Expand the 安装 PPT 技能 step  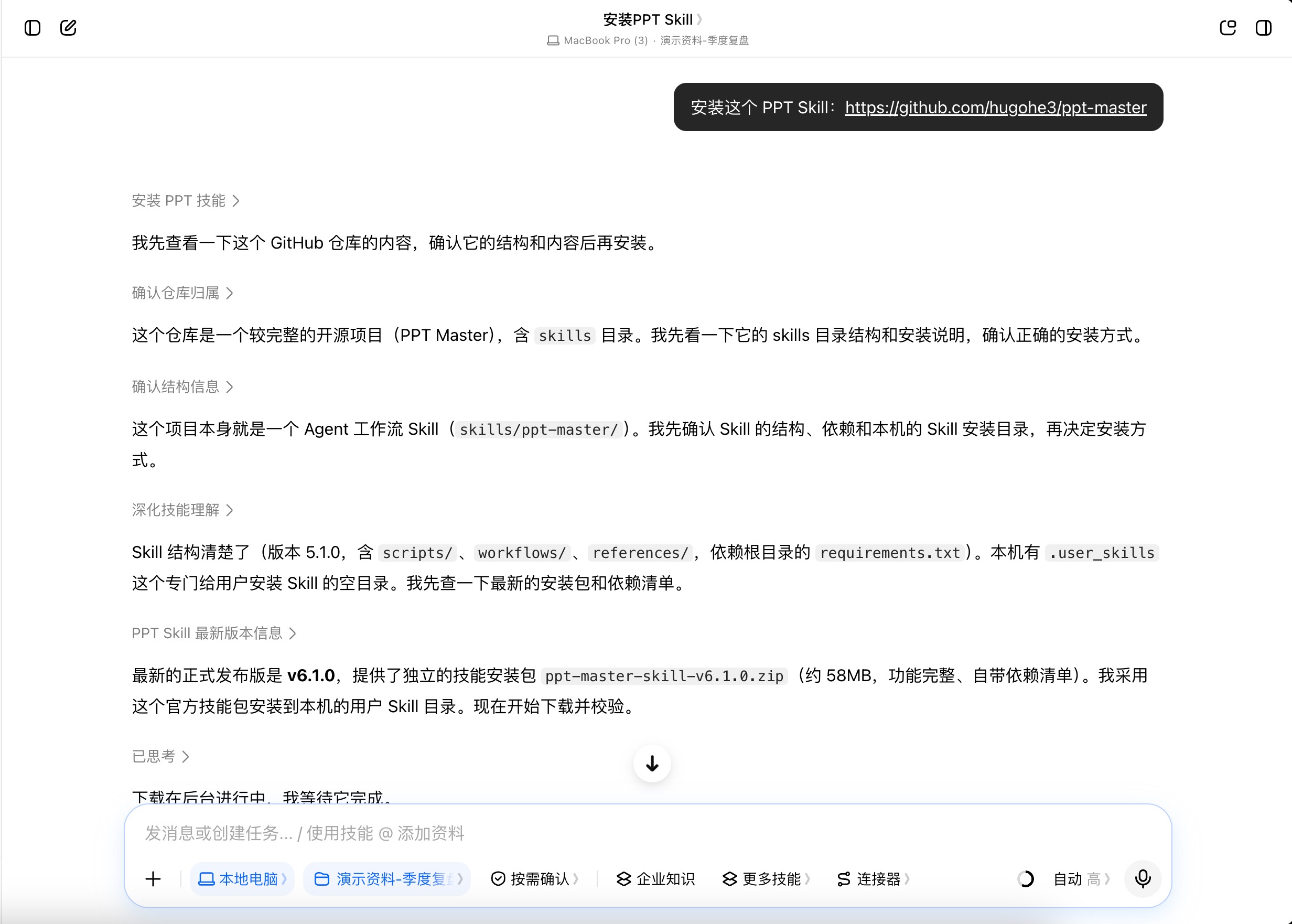click(x=186, y=201)
